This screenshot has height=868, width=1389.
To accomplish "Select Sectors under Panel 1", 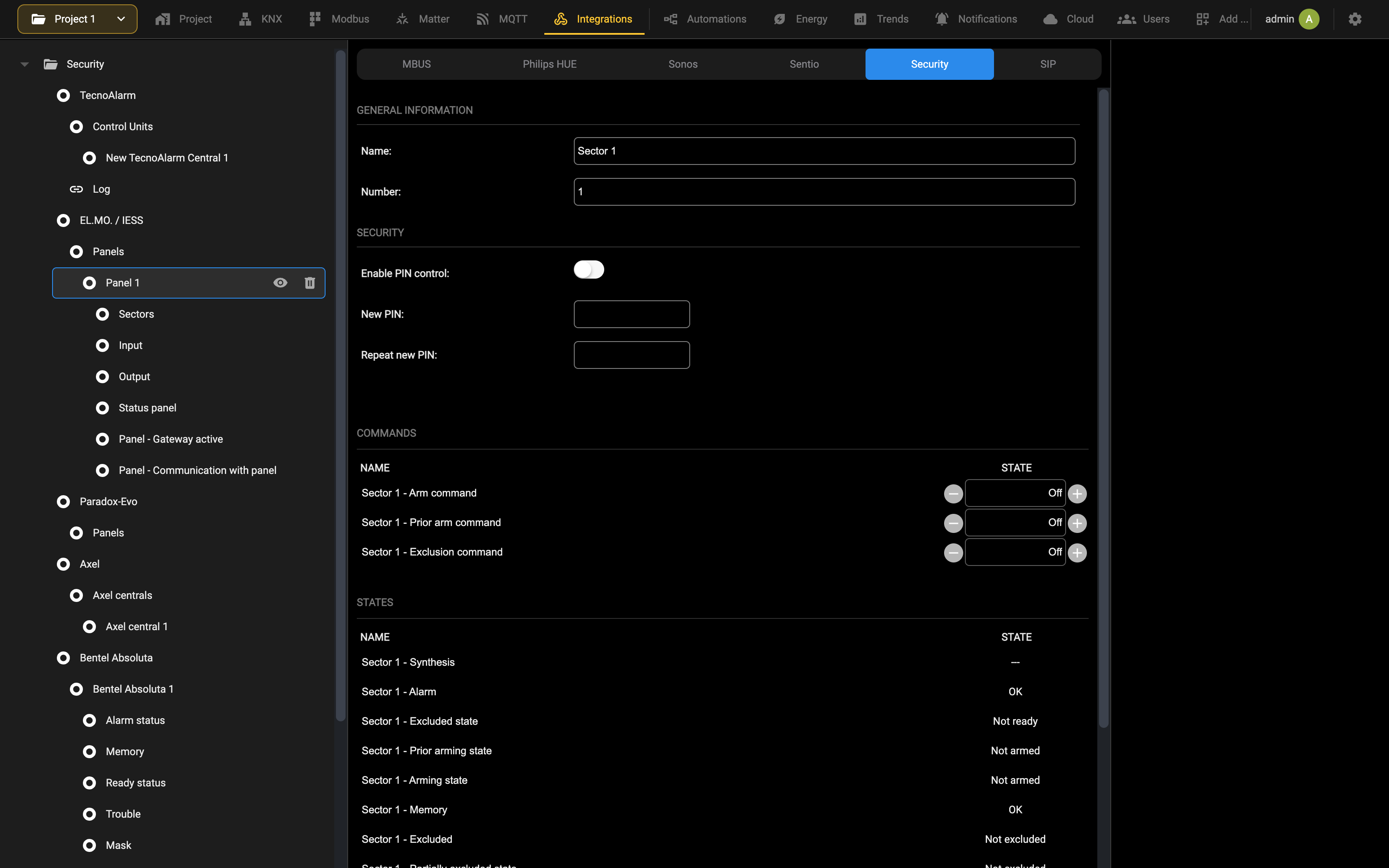I will point(136,314).
